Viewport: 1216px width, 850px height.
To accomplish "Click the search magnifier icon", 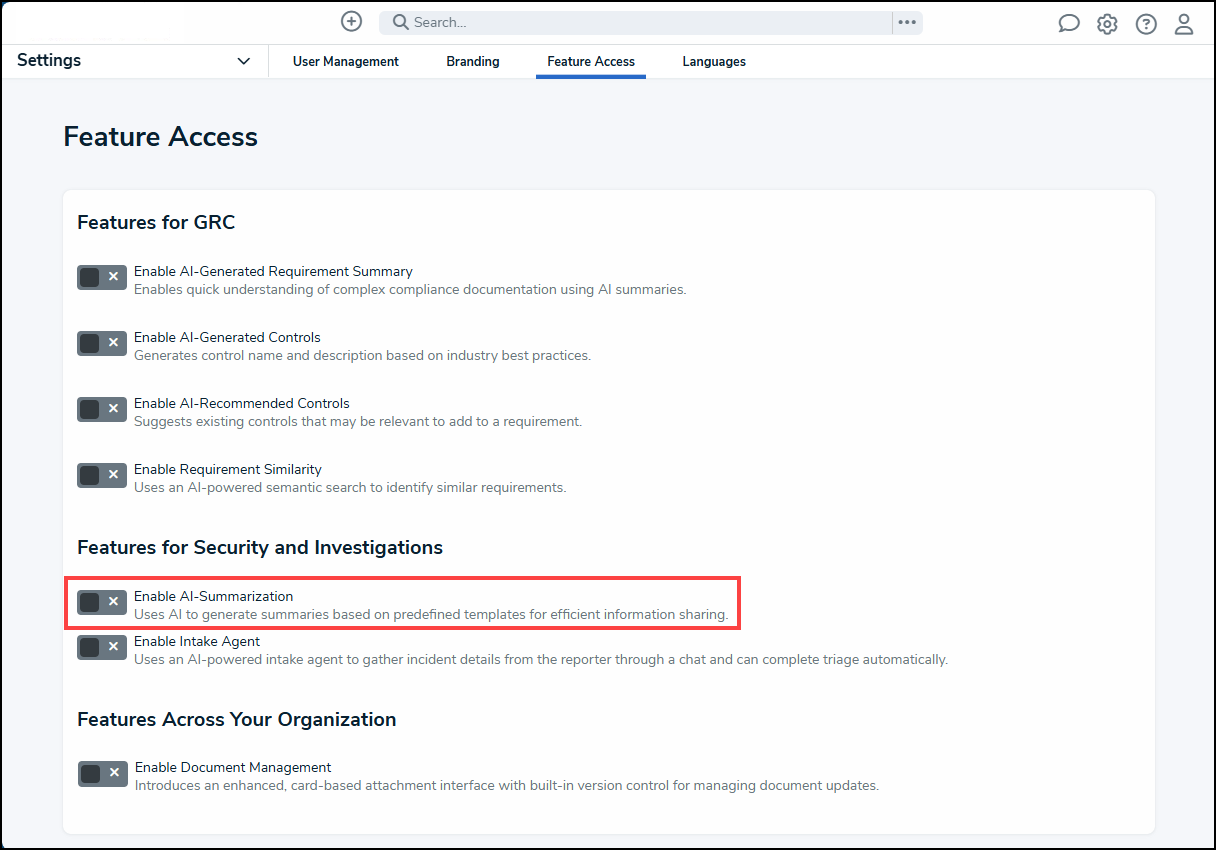I will click(400, 22).
